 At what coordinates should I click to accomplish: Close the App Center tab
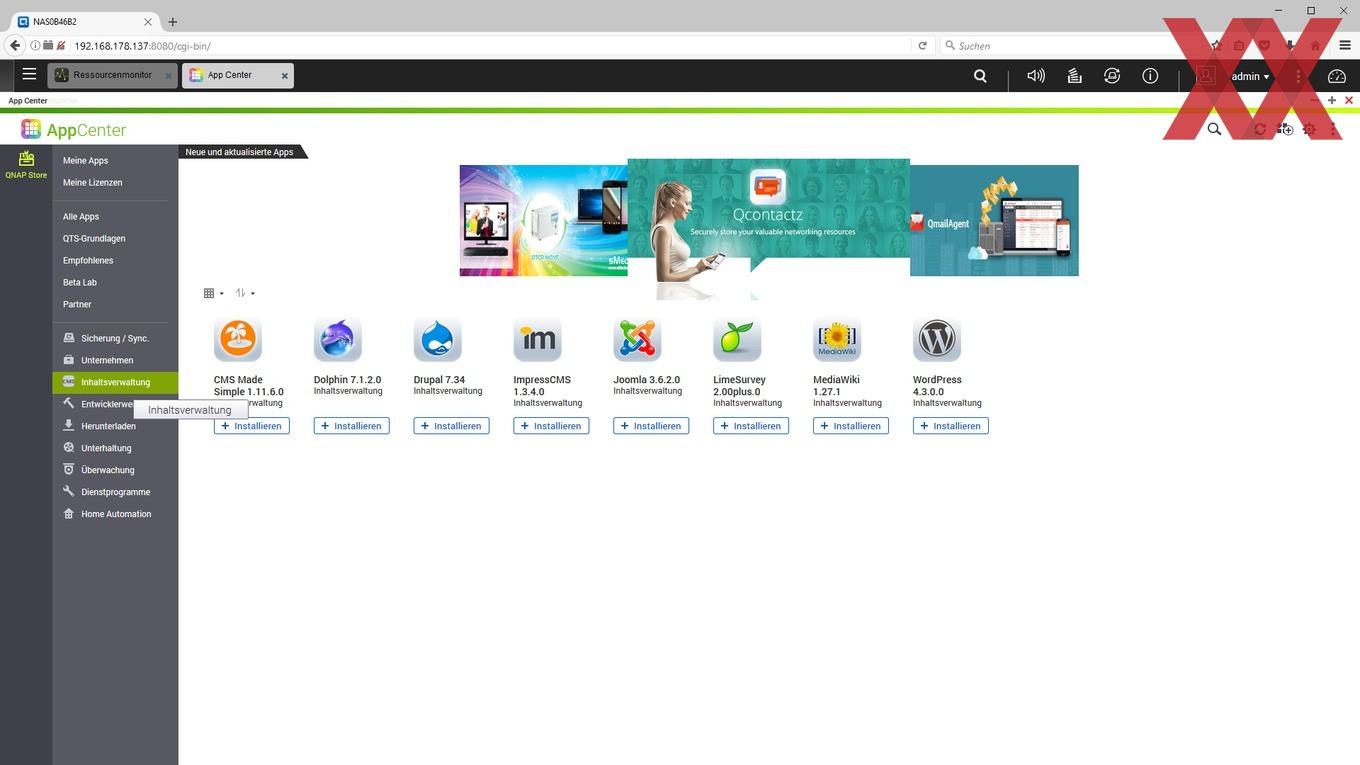pos(284,76)
